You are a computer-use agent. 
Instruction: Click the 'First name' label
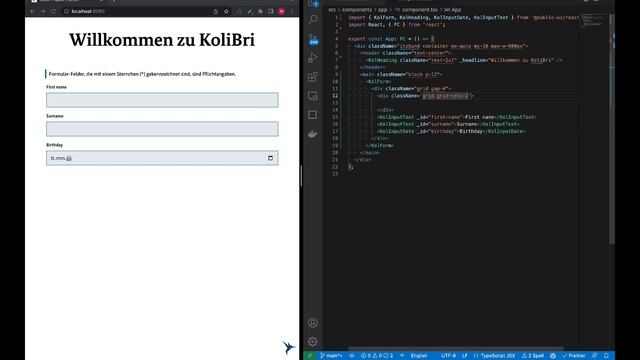(x=56, y=87)
